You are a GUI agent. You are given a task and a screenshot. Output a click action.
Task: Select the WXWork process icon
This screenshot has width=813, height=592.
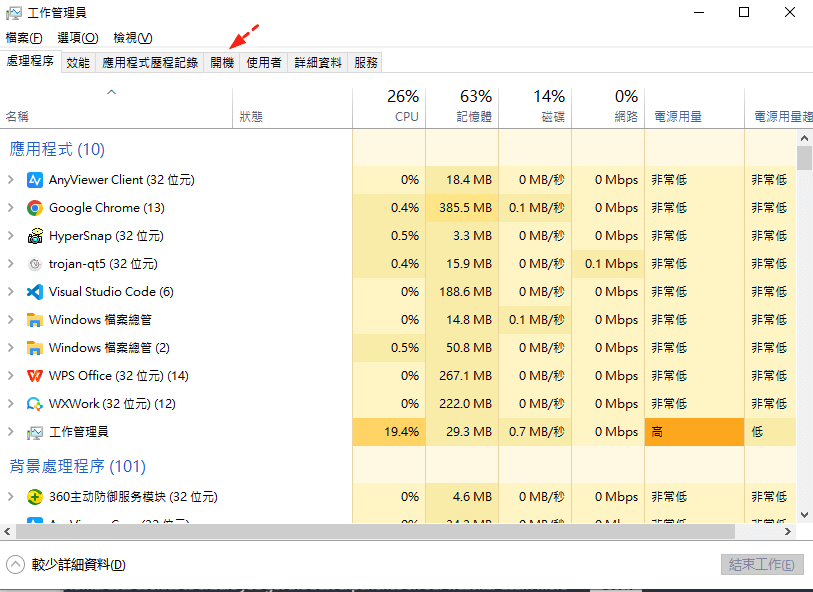(35, 404)
